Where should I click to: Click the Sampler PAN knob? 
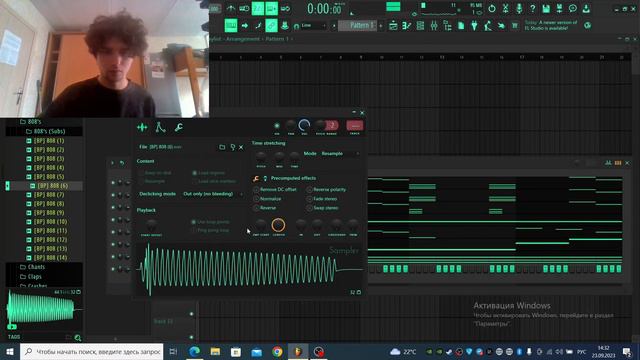[291, 125]
